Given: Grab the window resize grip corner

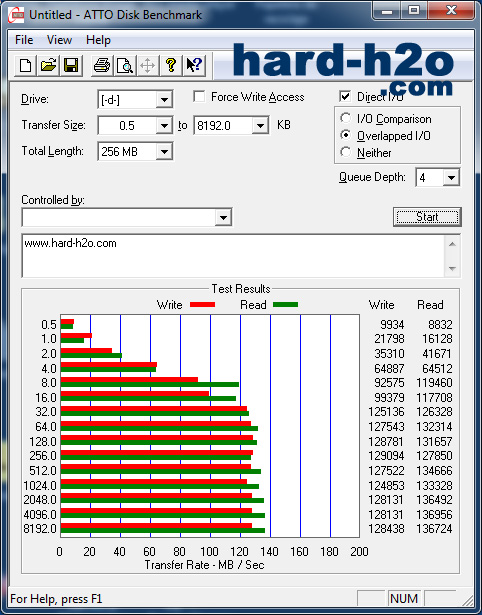Looking at the screenshot, I should pyautogui.click(x=468, y=600).
